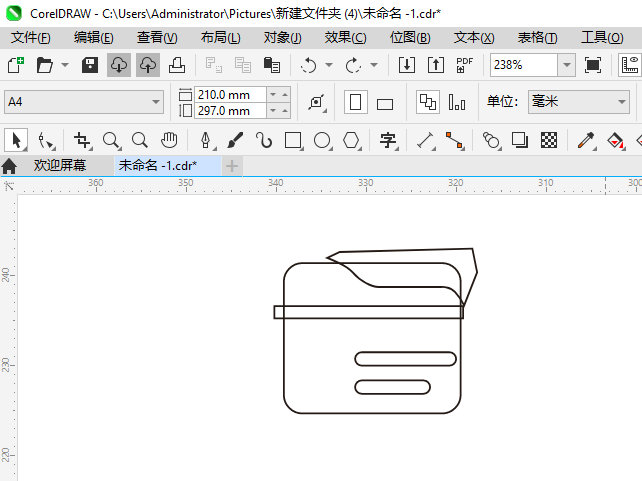642x481 pixels.
Task: Select the Pan hand tool
Action: tap(169, 140)
